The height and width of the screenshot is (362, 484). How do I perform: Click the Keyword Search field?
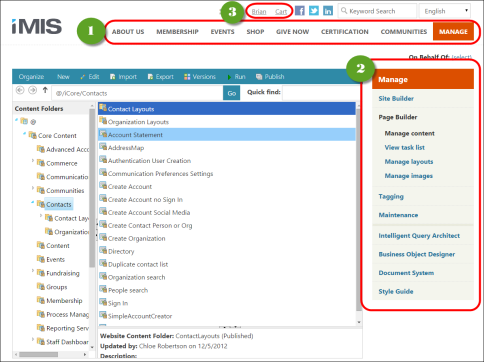tap(377, 11)
